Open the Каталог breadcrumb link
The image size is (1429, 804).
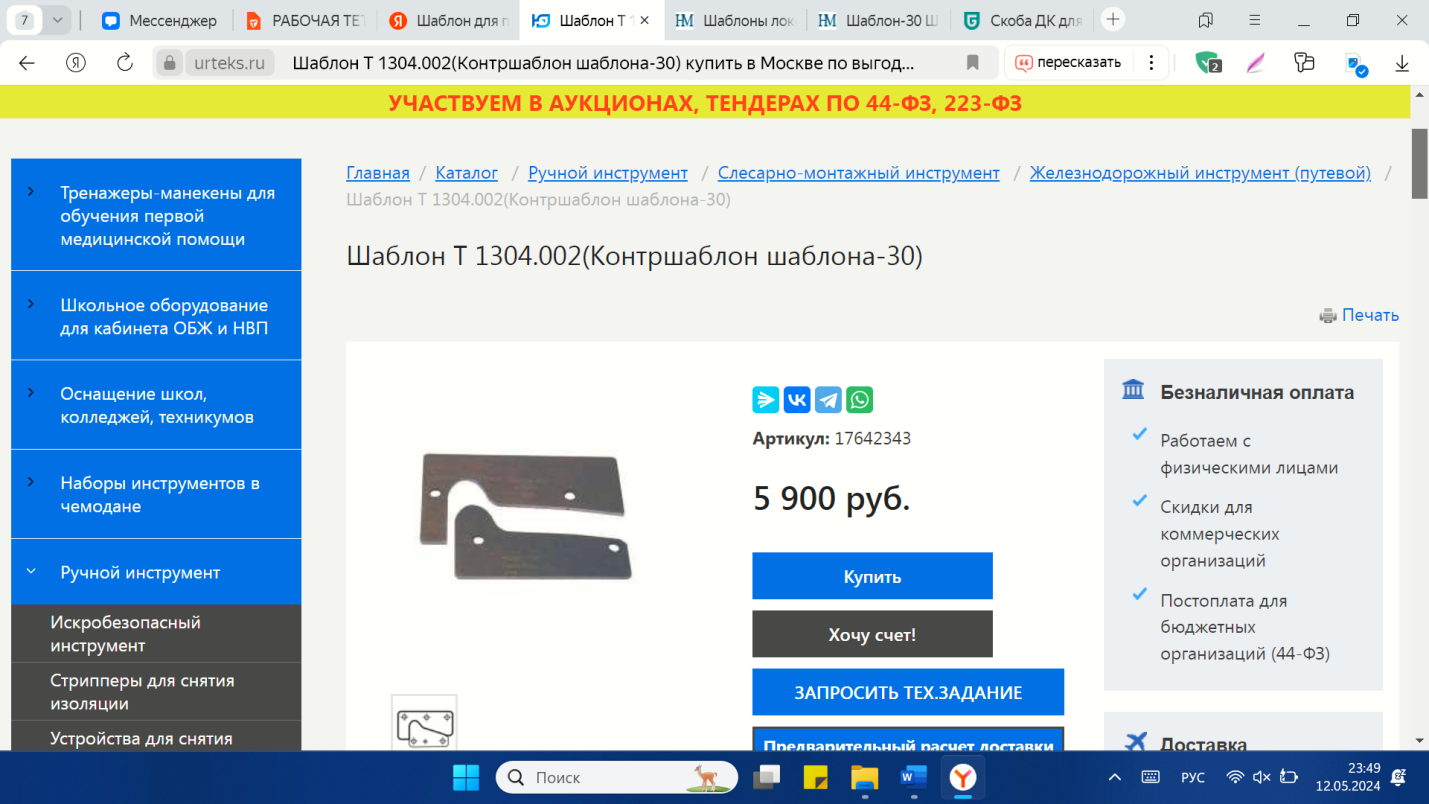[x=467, y=173]
